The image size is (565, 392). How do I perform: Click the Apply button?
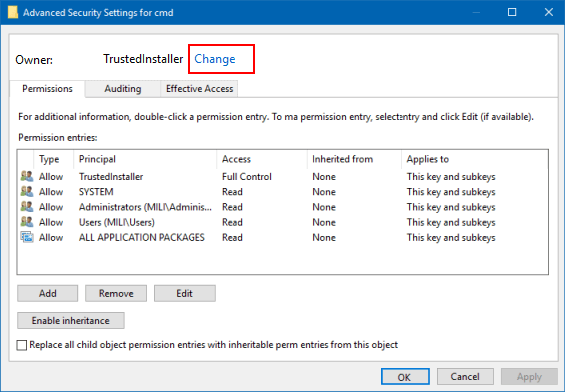[x=529, y=377]
